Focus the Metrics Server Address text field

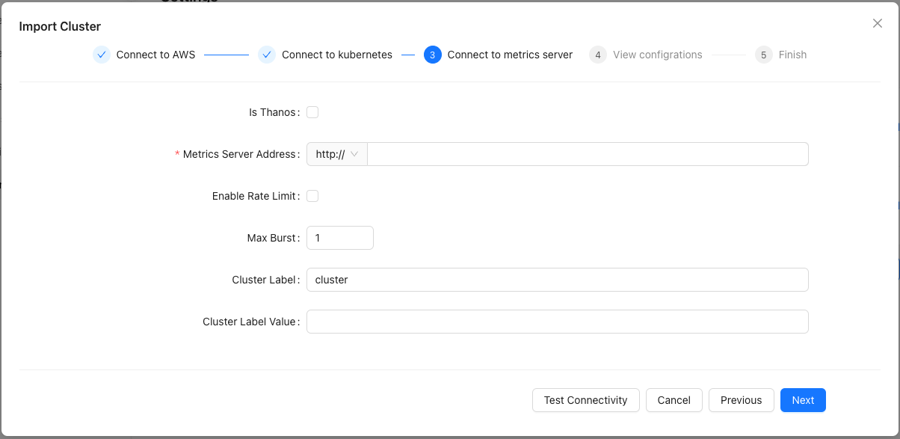(588, 154)
